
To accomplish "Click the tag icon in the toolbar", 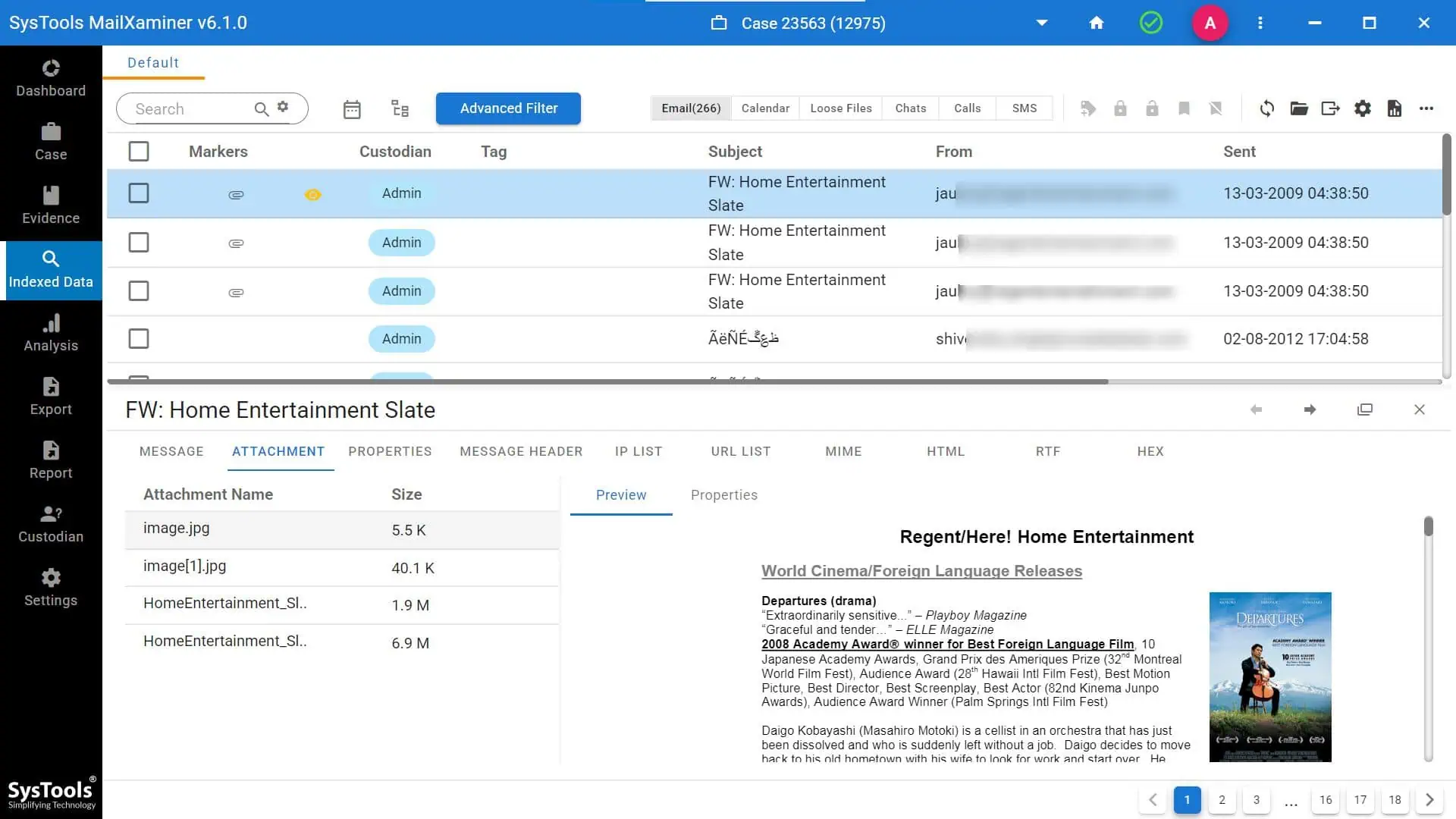I will [1088, 108].
